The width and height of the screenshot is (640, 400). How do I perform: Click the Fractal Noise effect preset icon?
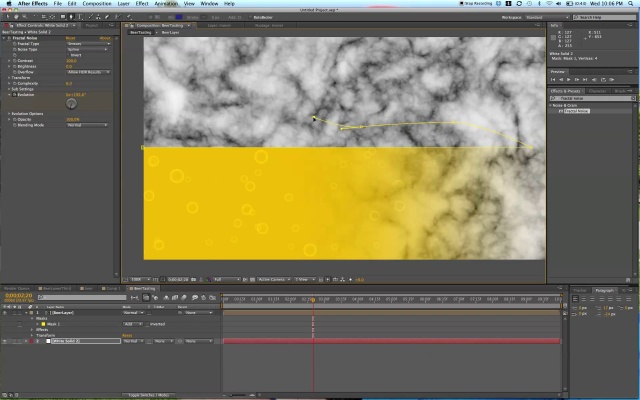pos(561,111)
